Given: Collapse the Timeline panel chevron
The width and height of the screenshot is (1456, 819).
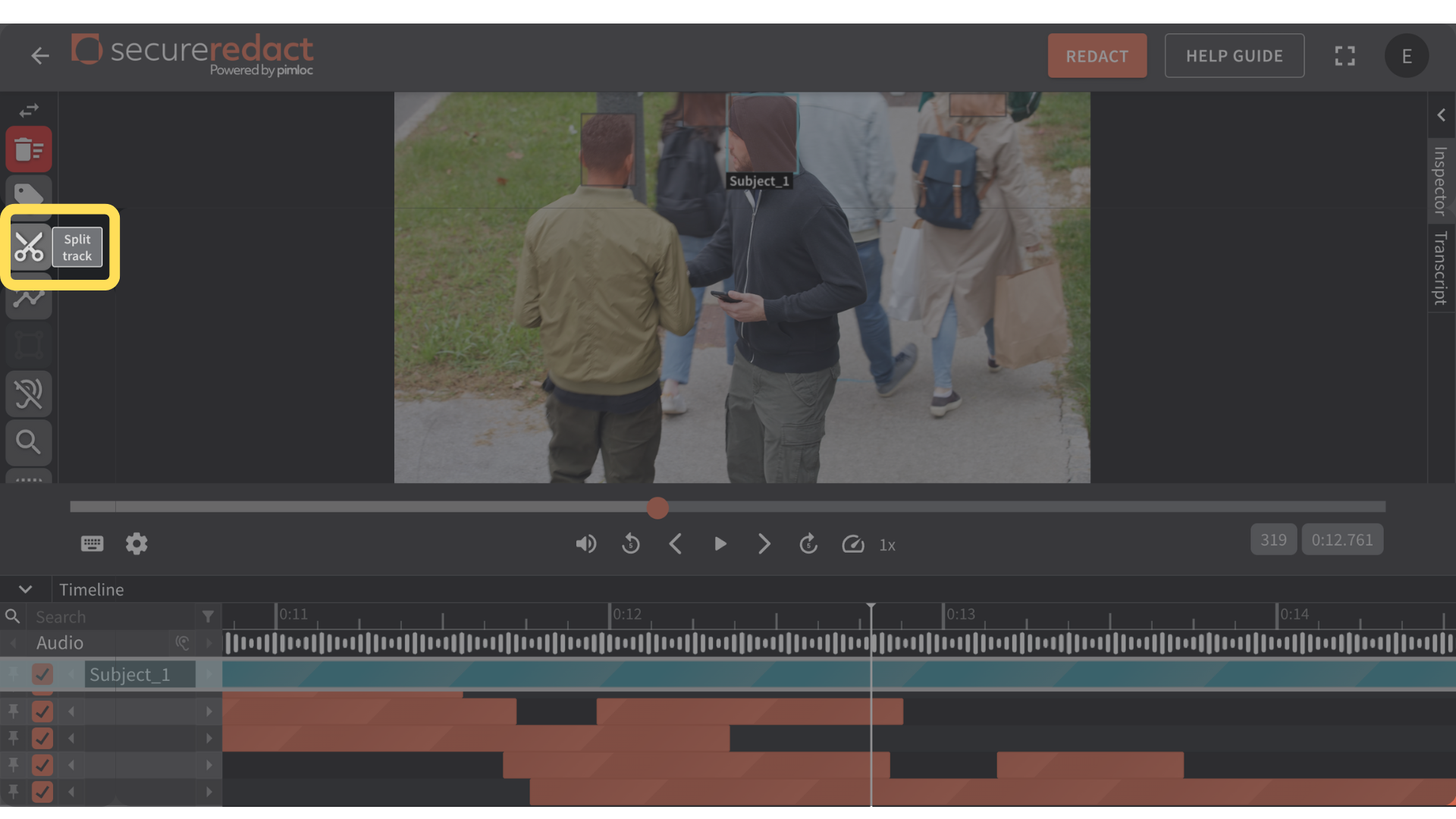Looking at the screenshot, I should pos(25,589).
